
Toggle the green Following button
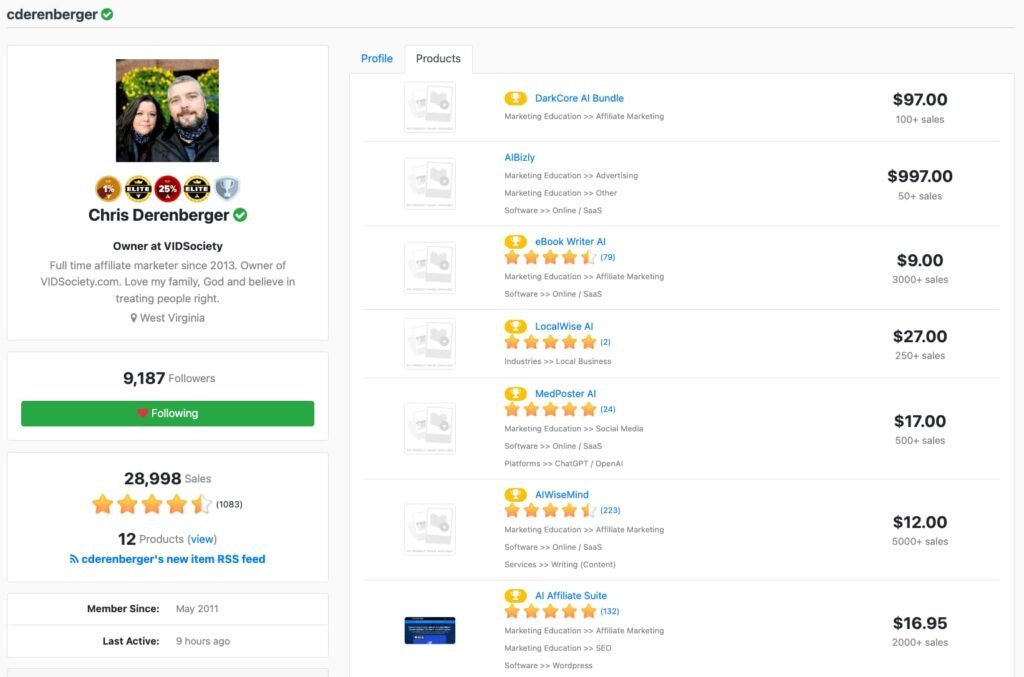click(x=167, y=413)
